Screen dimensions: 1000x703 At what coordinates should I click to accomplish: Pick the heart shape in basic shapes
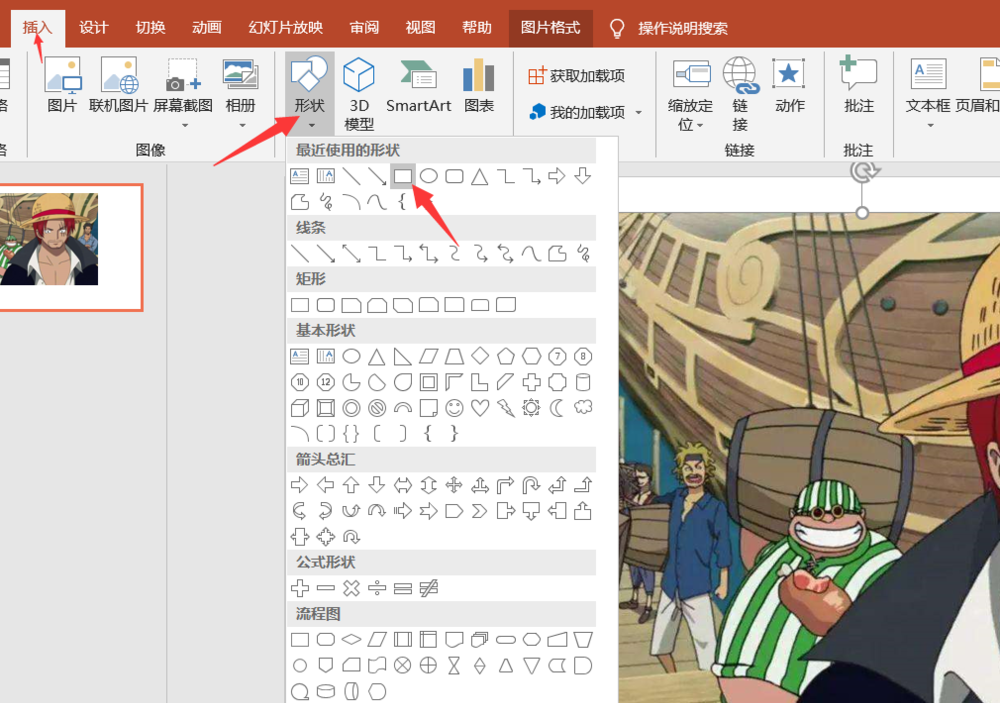click(x=480, y=408)
